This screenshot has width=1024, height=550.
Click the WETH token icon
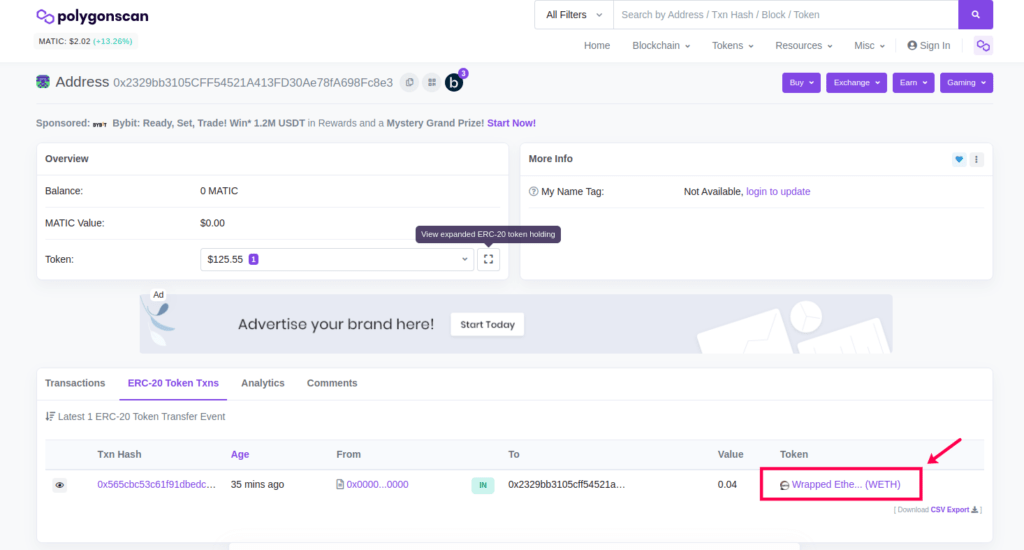point(784,485)
